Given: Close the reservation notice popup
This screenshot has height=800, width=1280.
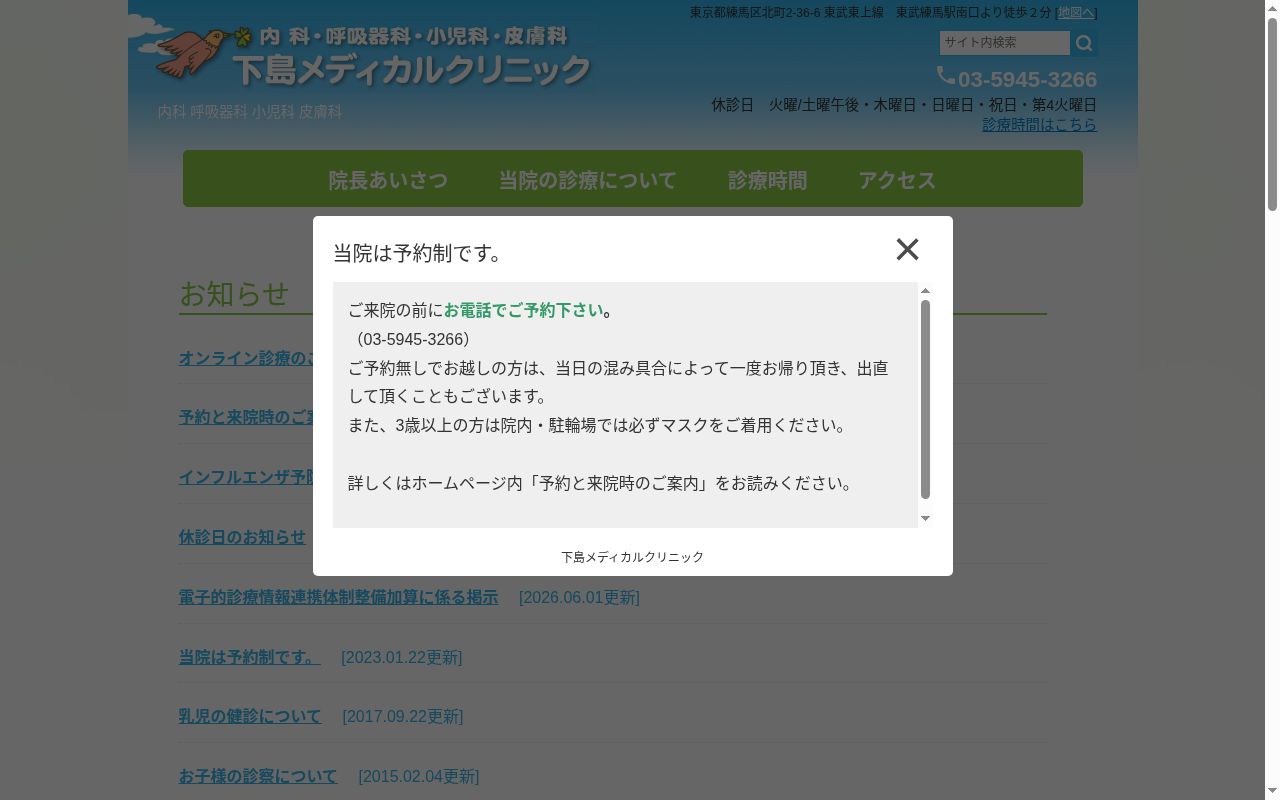Looking at the screenshot, I should (x=907, y=249).
